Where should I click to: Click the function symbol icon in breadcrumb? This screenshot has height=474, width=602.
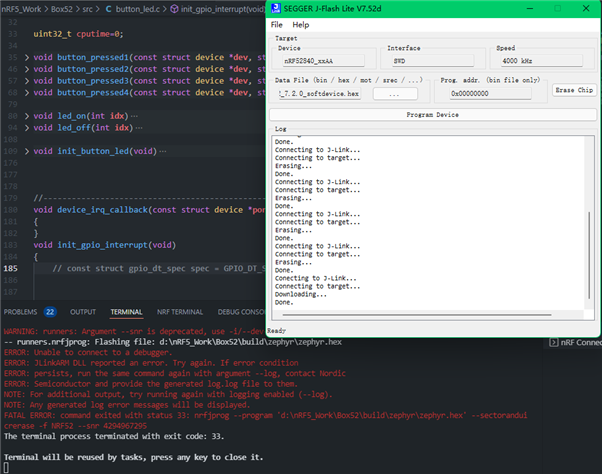tap(174, 9)
